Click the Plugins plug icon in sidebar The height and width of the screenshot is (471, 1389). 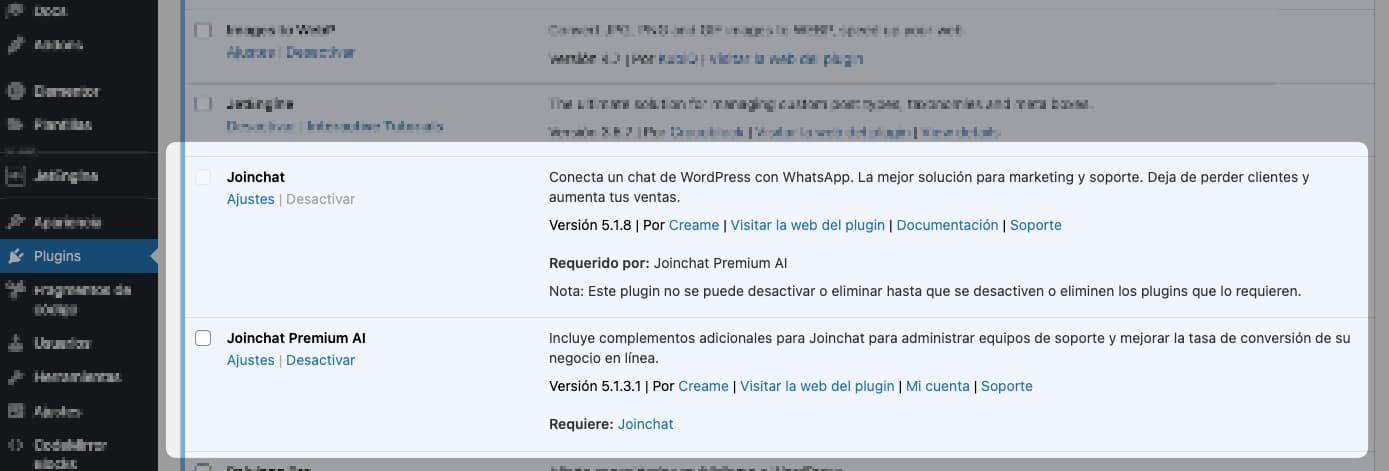[x=16, y=256]
